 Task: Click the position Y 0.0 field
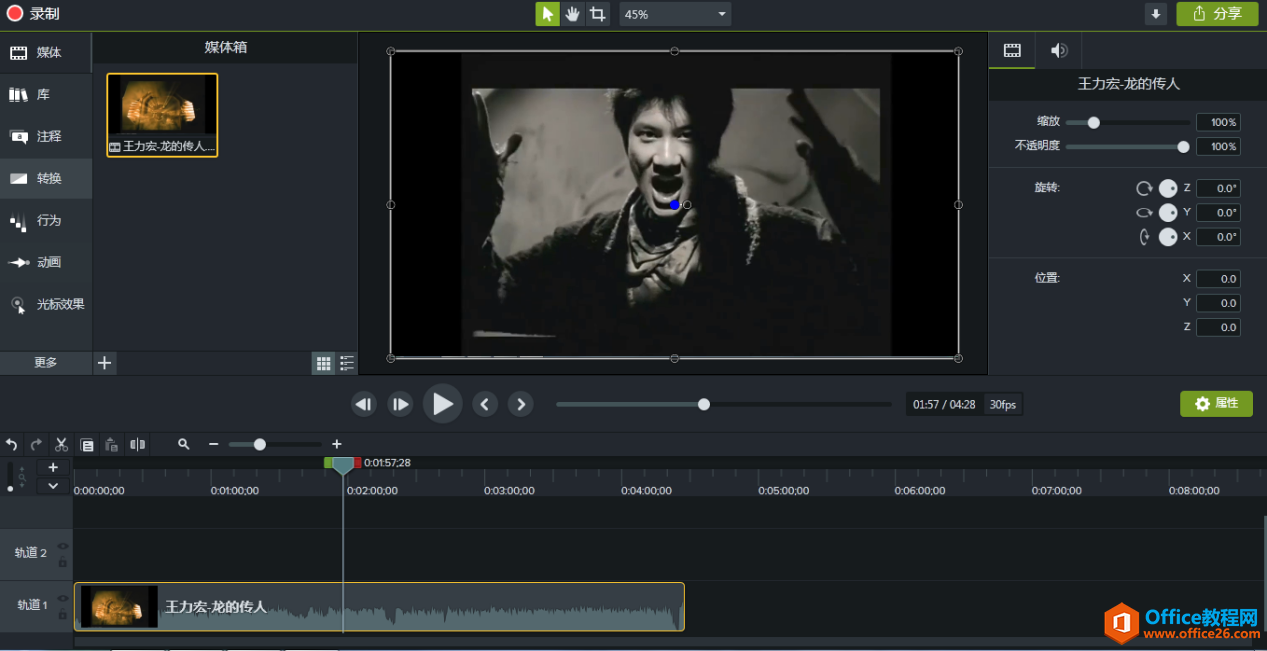[1218, 303]
